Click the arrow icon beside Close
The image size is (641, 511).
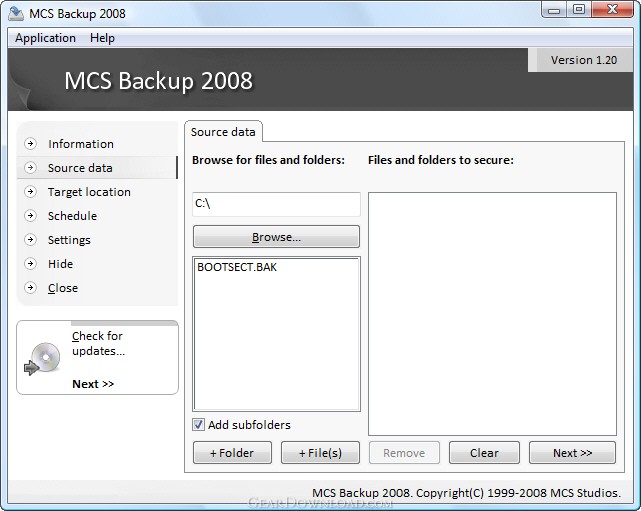point(30,288)
